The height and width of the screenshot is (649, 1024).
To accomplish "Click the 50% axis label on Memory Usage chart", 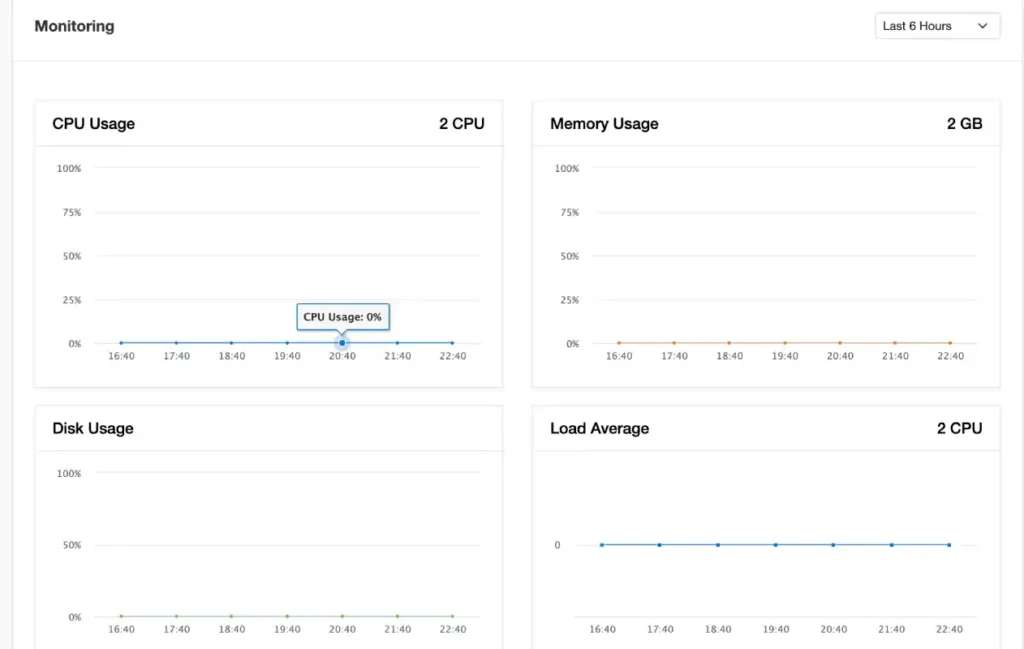I will tap(569, 256).
